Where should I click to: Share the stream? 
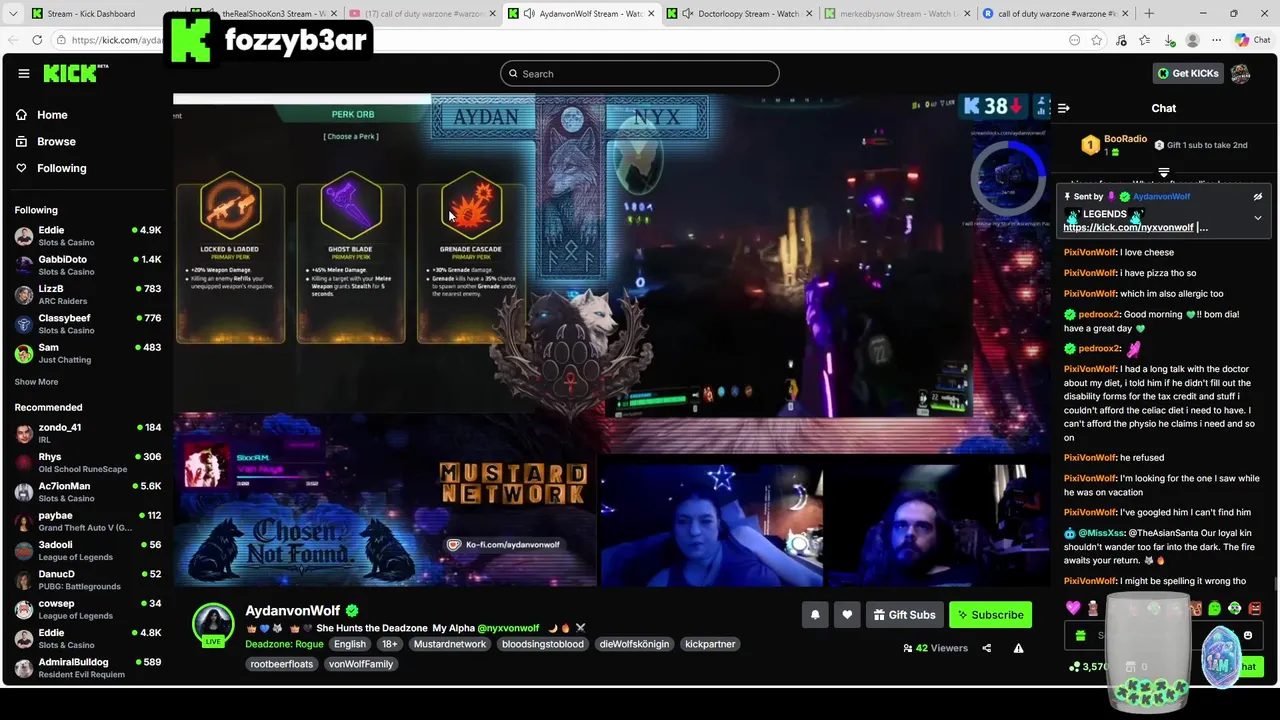coord(986,648)
